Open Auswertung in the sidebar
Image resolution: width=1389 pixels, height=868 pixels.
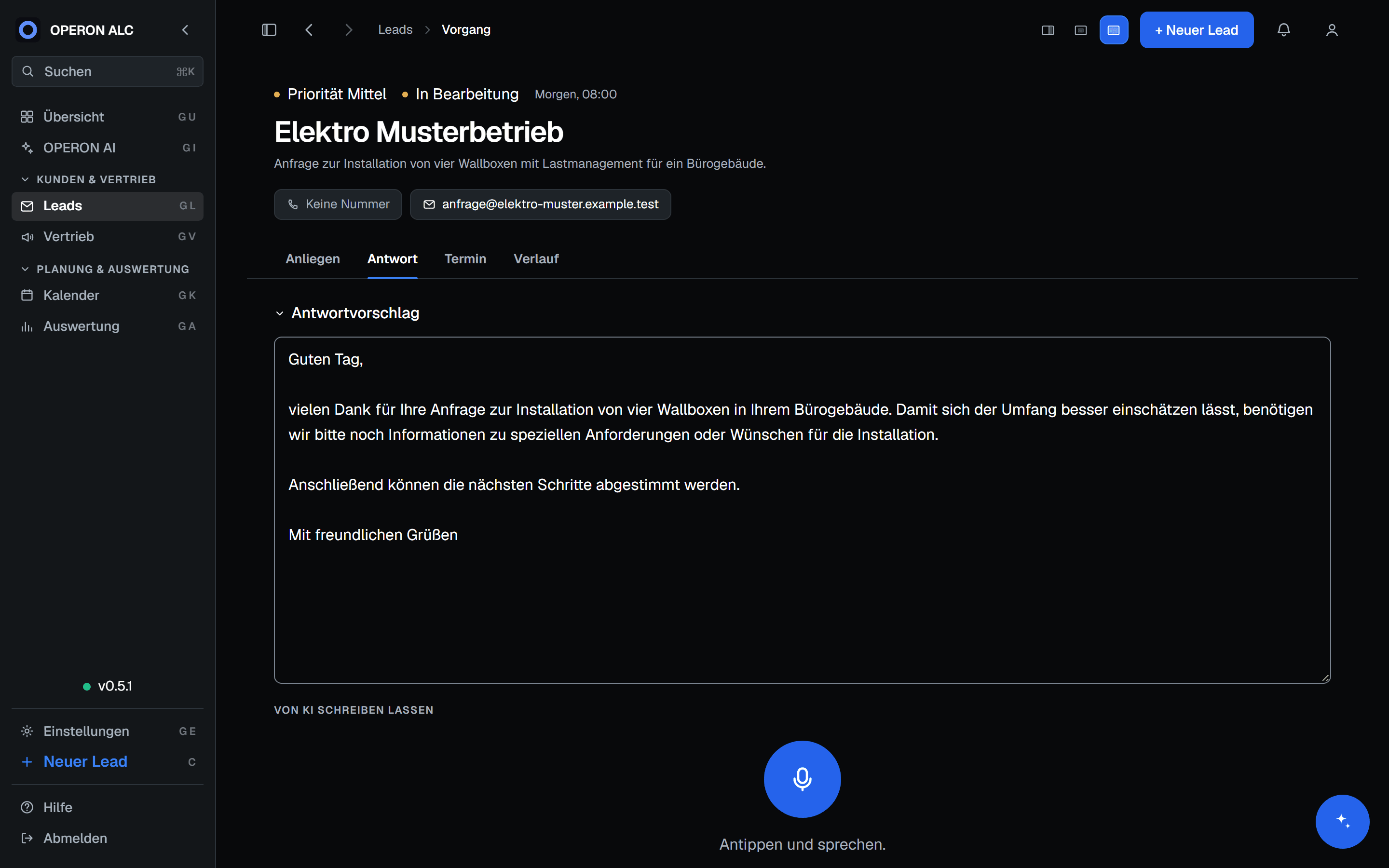pos(108,326)
